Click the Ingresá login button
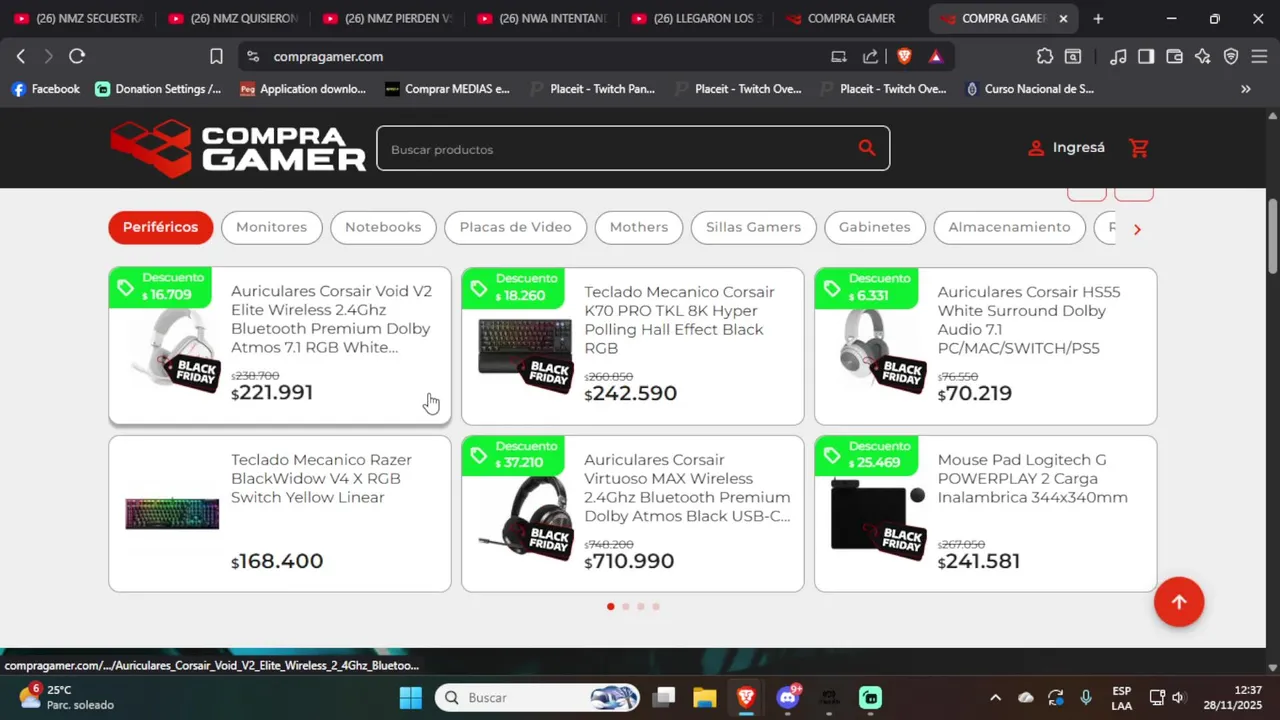The image size is (1280, 720). pos(1067,148)
